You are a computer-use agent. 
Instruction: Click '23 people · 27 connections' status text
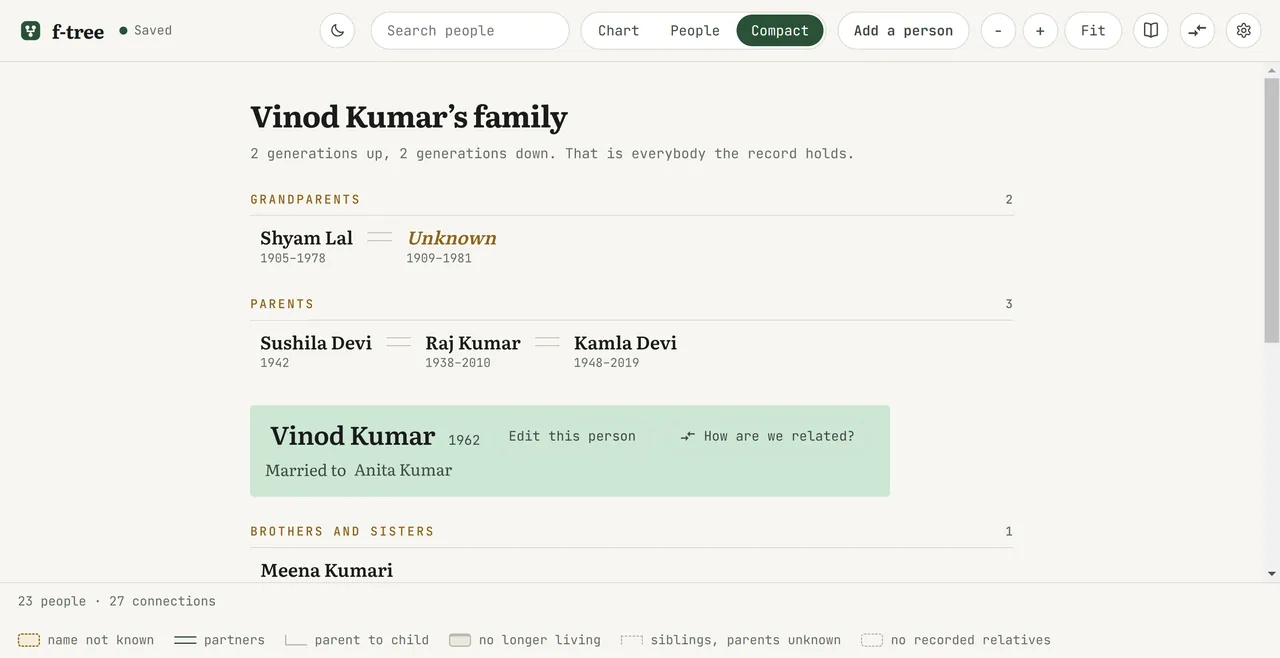pyautogui.click(x=117, y=601)
